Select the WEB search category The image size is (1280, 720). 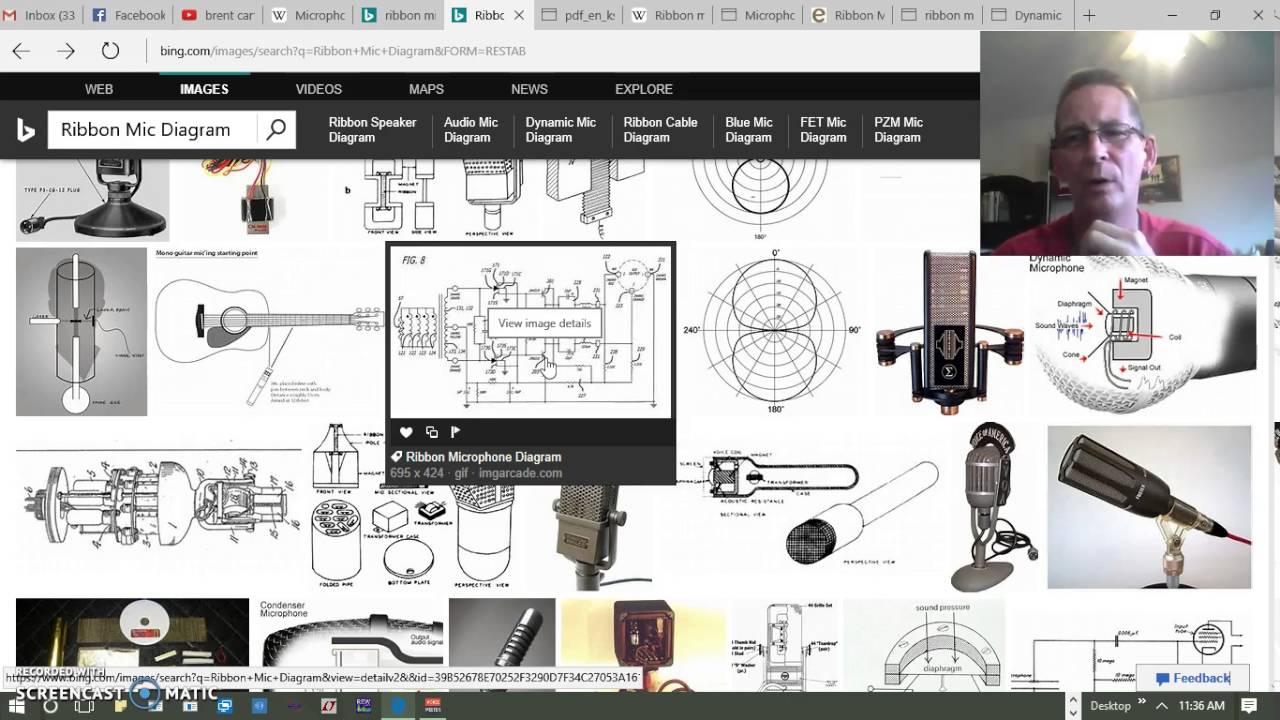click(x=99, y=89)
